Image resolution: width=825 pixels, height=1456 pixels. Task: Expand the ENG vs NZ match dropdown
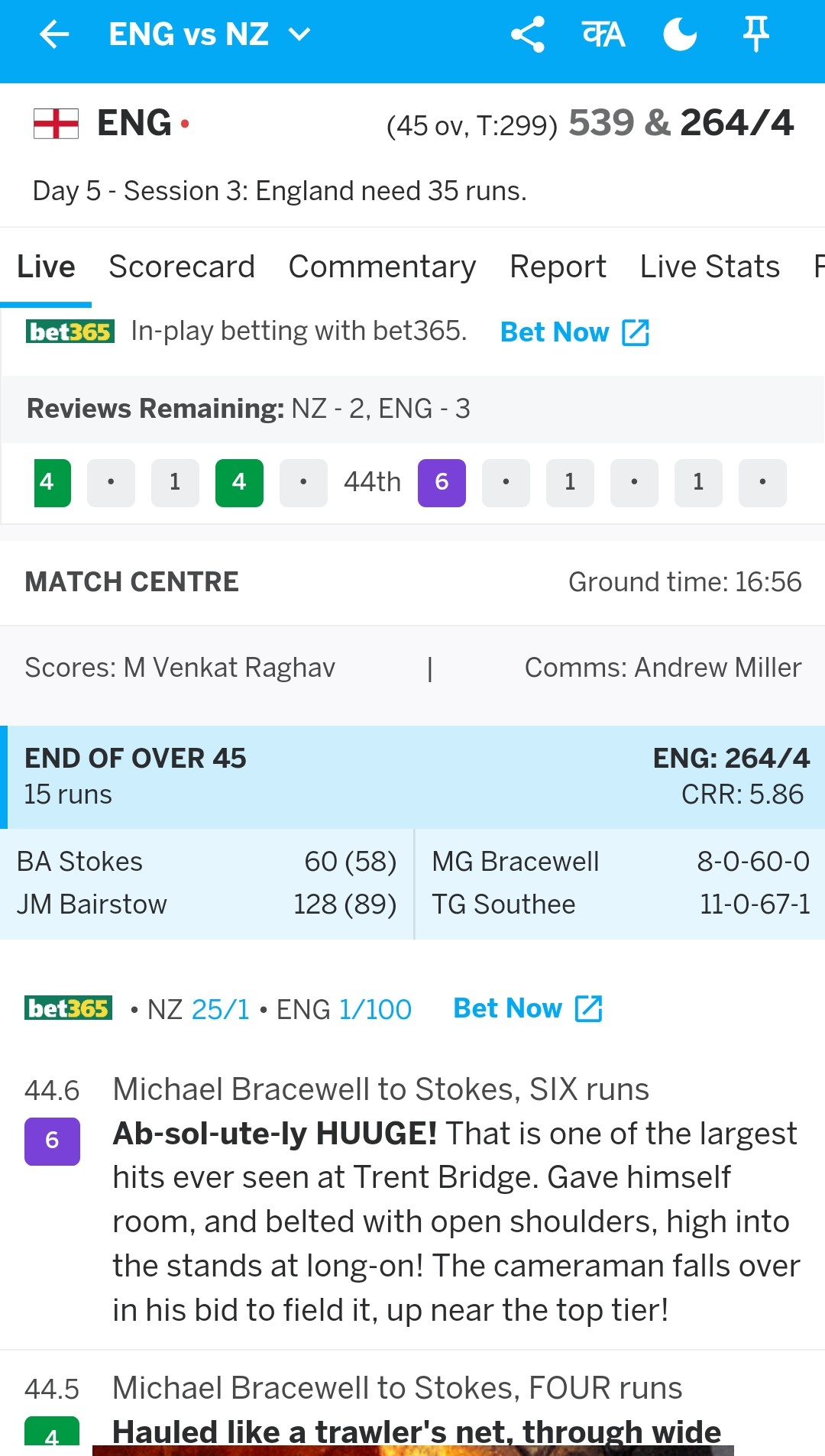click(x=299, y=34)
